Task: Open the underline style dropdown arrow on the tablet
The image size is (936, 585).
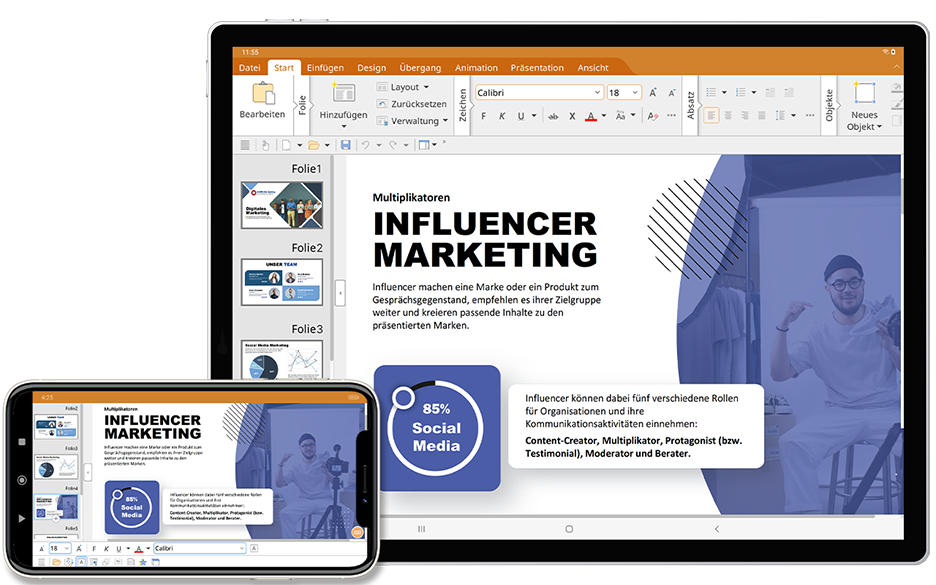Action: [x=534, y=116]
